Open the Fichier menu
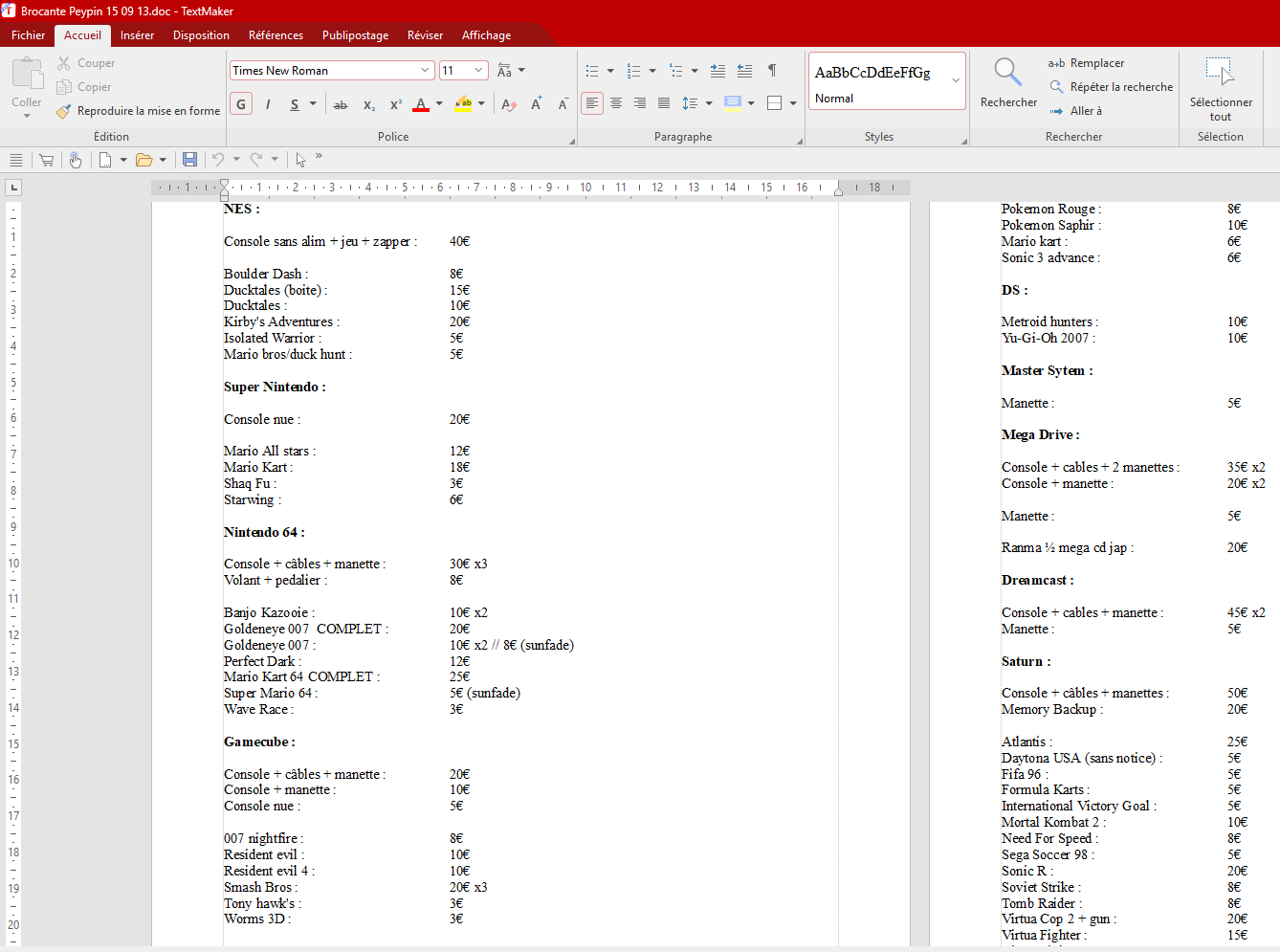The width and height of the screenshot is (1280, 952). pos(29,35)
